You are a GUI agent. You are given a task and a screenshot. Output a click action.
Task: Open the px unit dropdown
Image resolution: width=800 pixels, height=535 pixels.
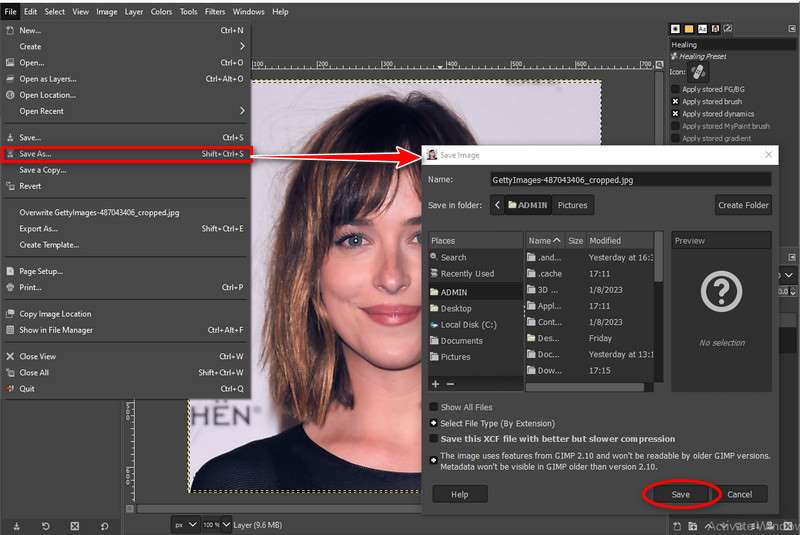pos(186,524)
